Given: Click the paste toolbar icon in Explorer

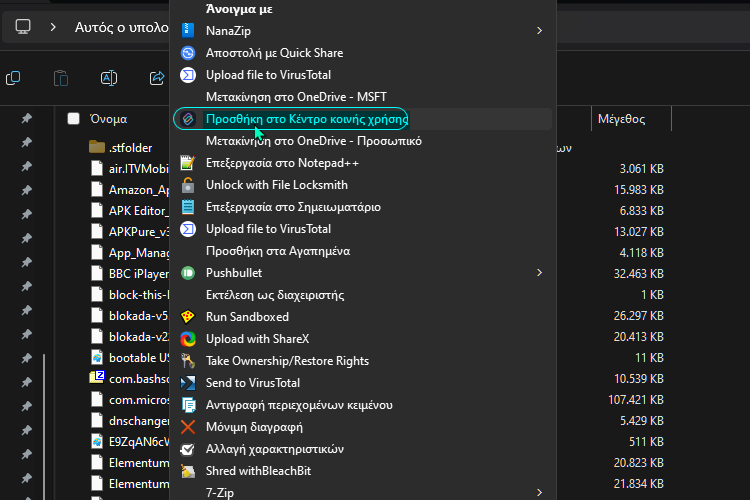Looking at the screenshot, I should 61,78.
